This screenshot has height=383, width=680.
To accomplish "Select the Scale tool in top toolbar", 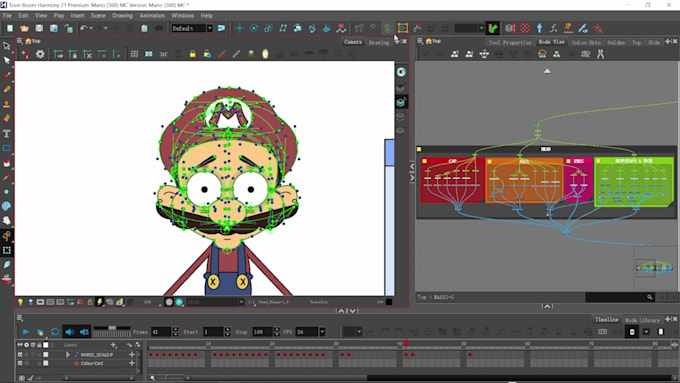I will pos(268,29).
